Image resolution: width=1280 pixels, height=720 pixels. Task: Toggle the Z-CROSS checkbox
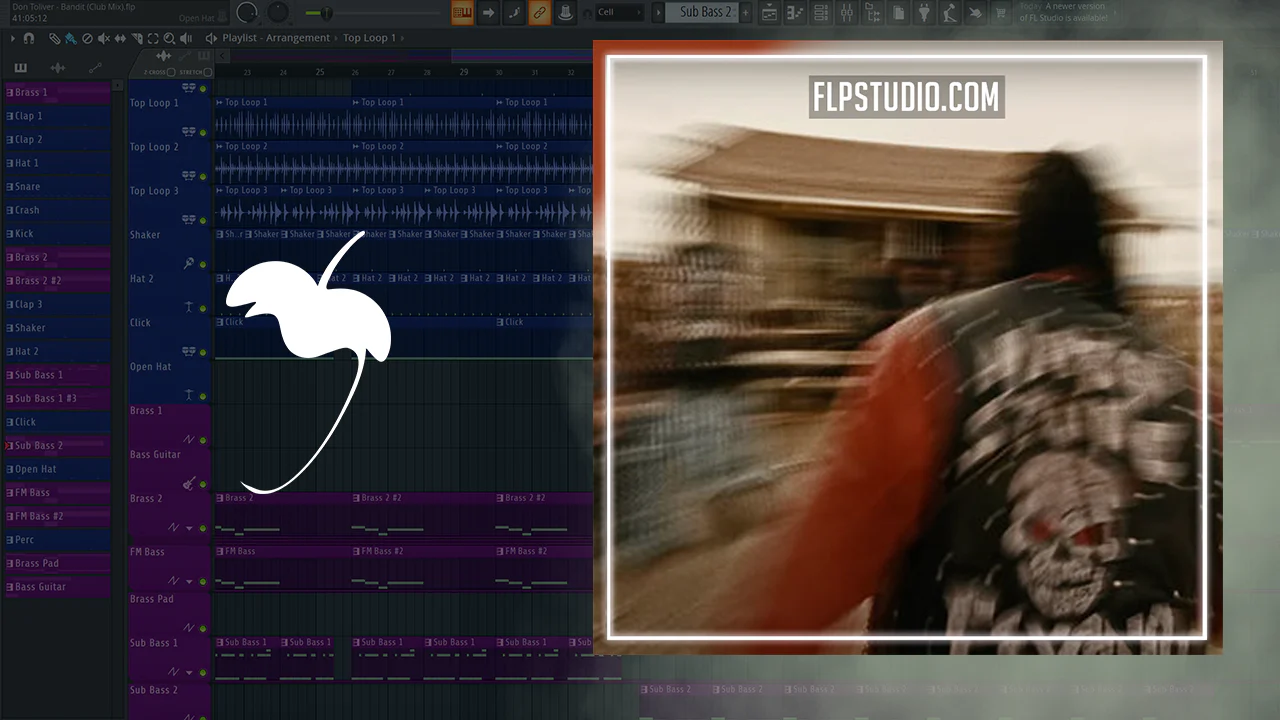171,72
